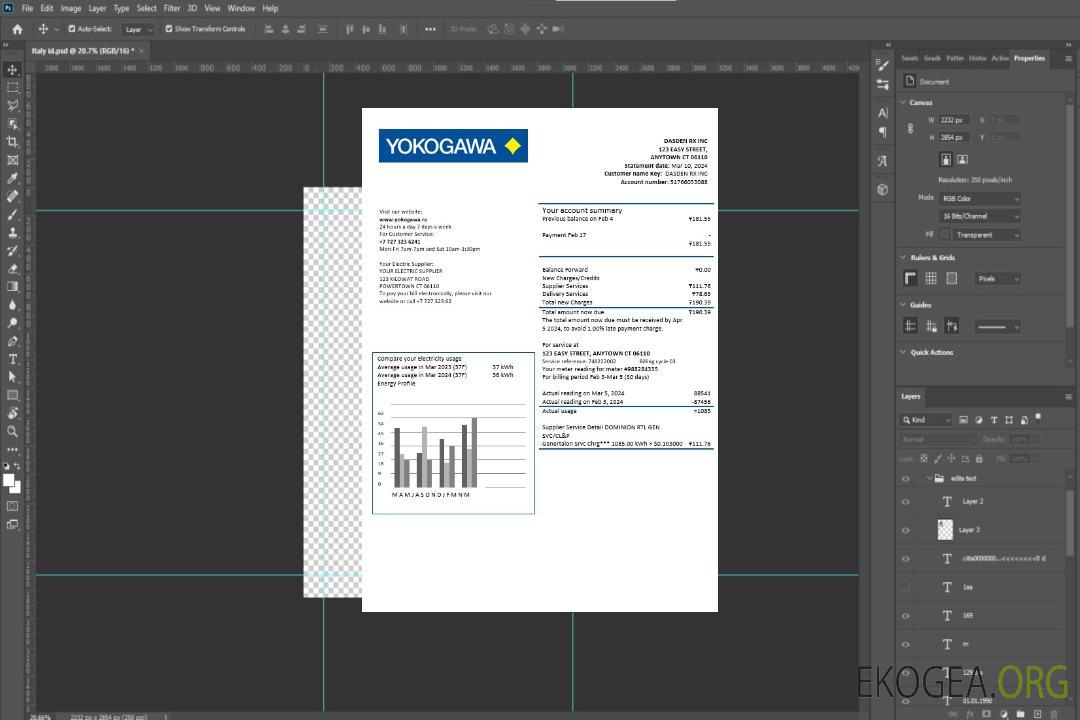1080x720 pixels.
Task: Select the Eraser tool
Action: click(12, 269)
